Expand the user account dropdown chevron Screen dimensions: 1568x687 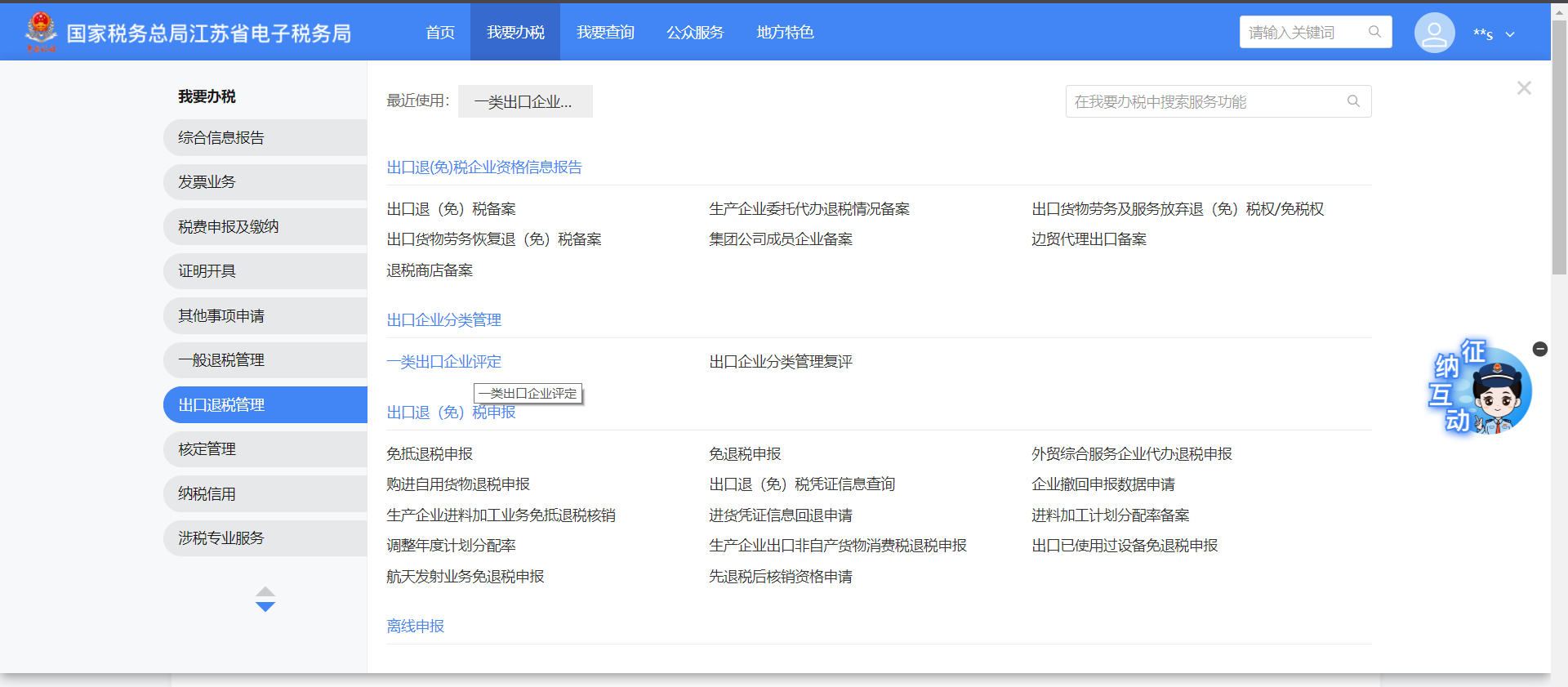(x=1510, y=34)
